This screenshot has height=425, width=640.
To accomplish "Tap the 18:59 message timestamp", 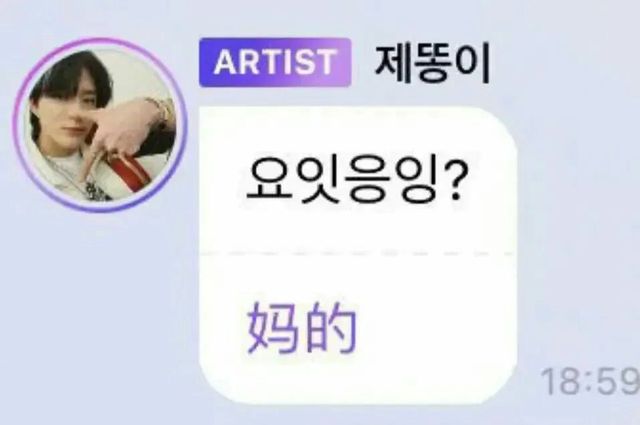I will coord(590,382).
